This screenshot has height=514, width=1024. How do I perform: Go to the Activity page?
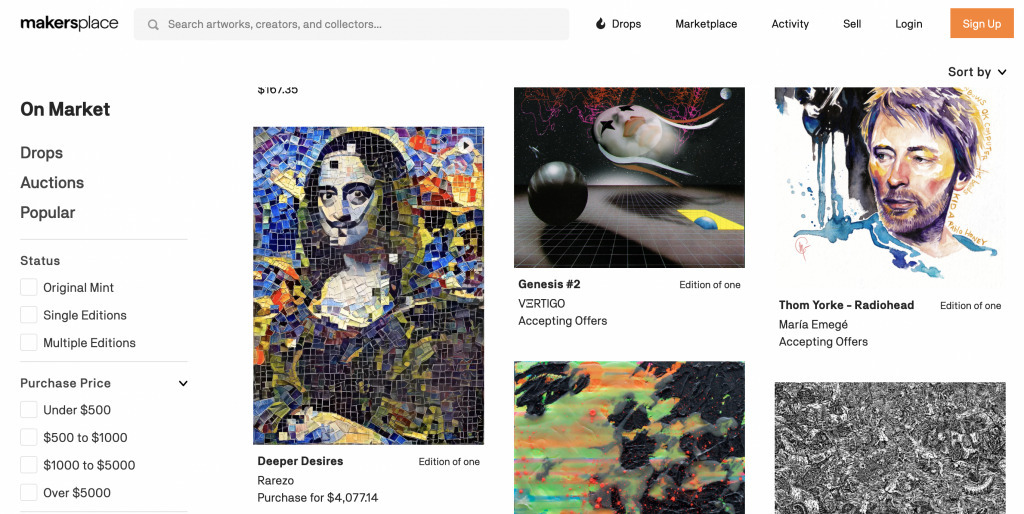pyautogui.click(x=790, y=24)
